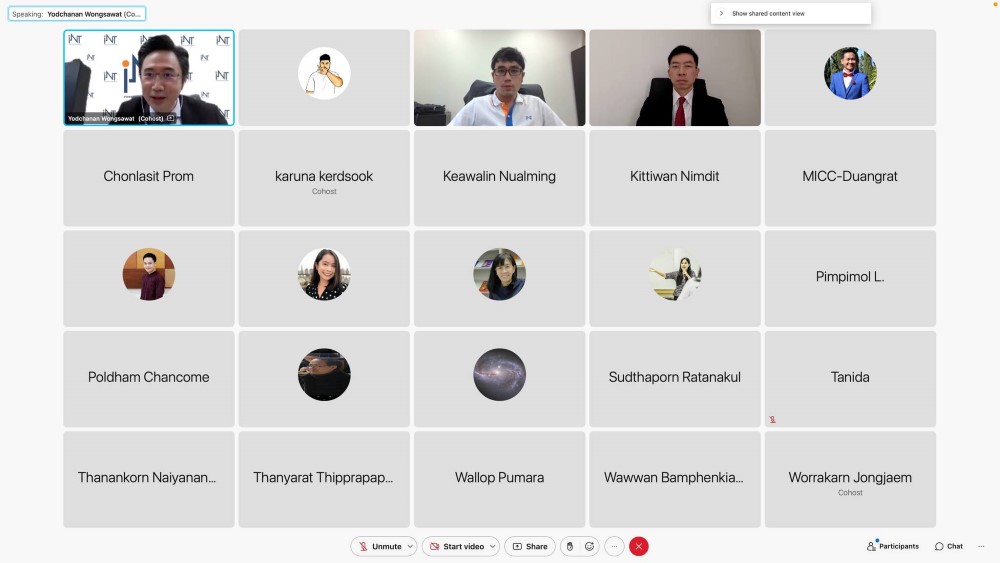
Task: Open the more options ellipsis in center toolbar
Action: [x=614, y=546]
